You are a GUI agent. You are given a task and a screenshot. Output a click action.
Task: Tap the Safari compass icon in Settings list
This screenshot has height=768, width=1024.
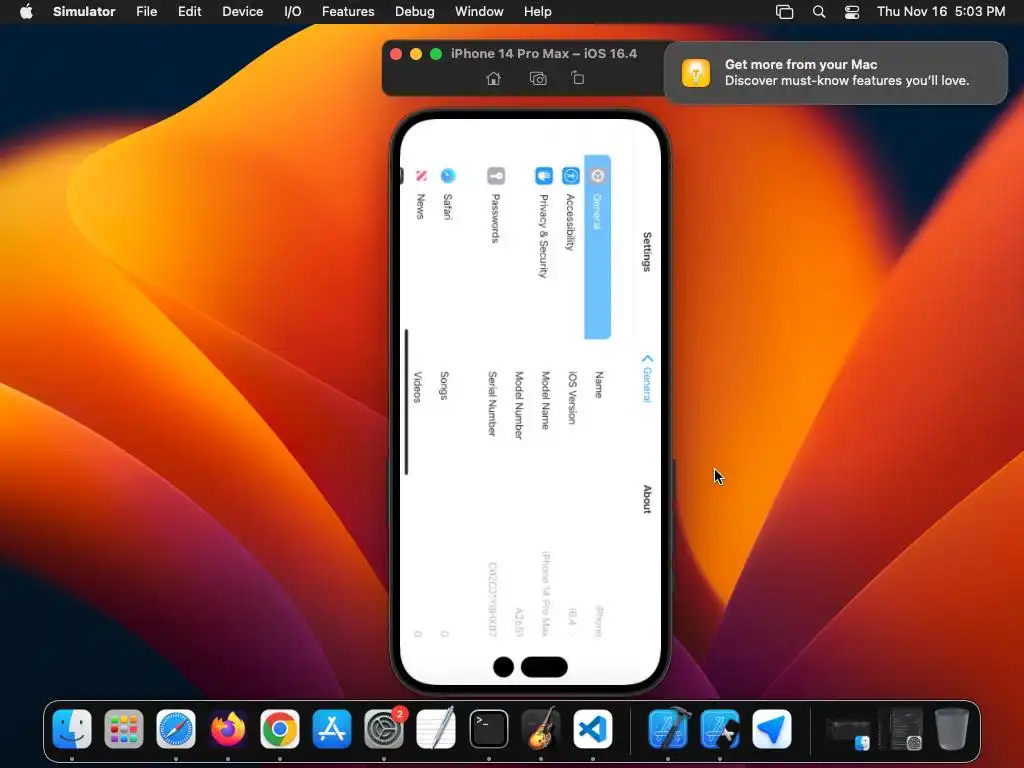[x=448, y=176]
